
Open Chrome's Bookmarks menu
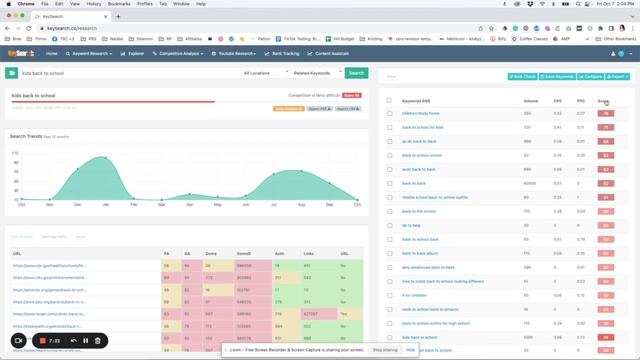[x=119, y=4]
